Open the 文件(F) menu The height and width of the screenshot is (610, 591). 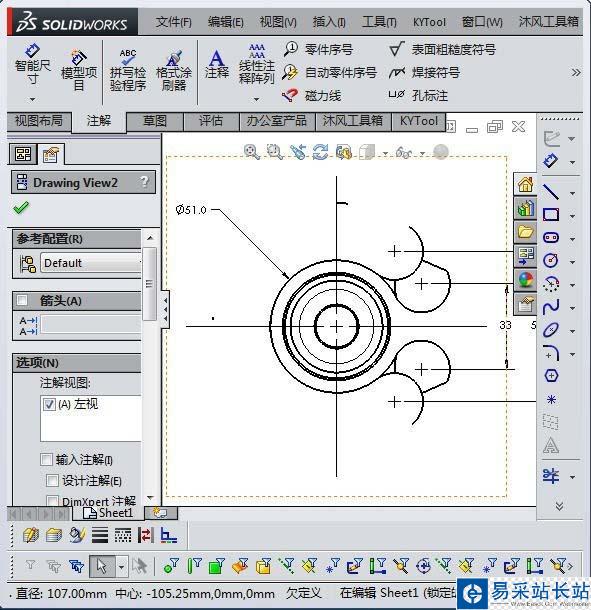[174, 22]
